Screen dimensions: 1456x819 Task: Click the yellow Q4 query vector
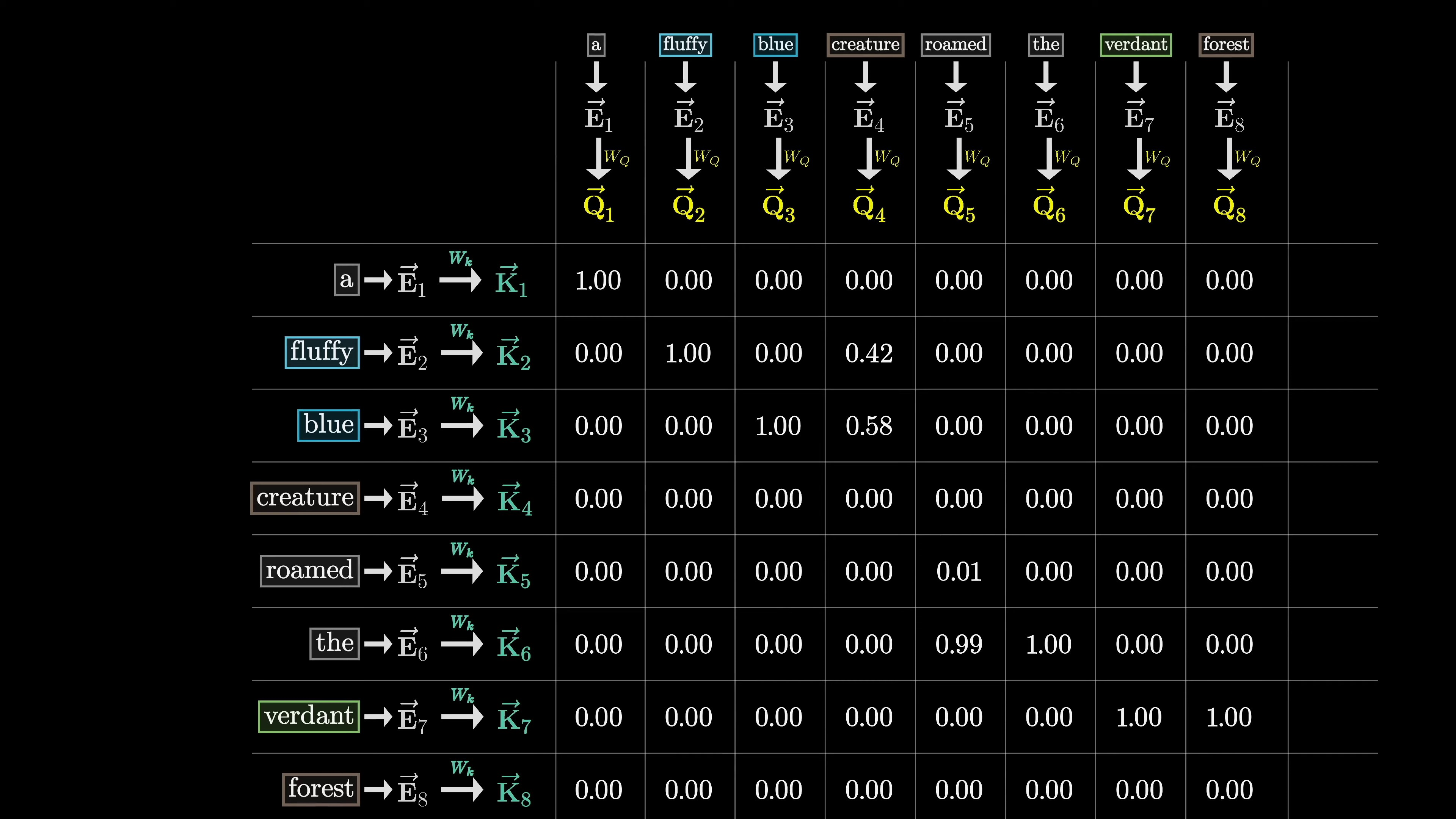[869, 206]
